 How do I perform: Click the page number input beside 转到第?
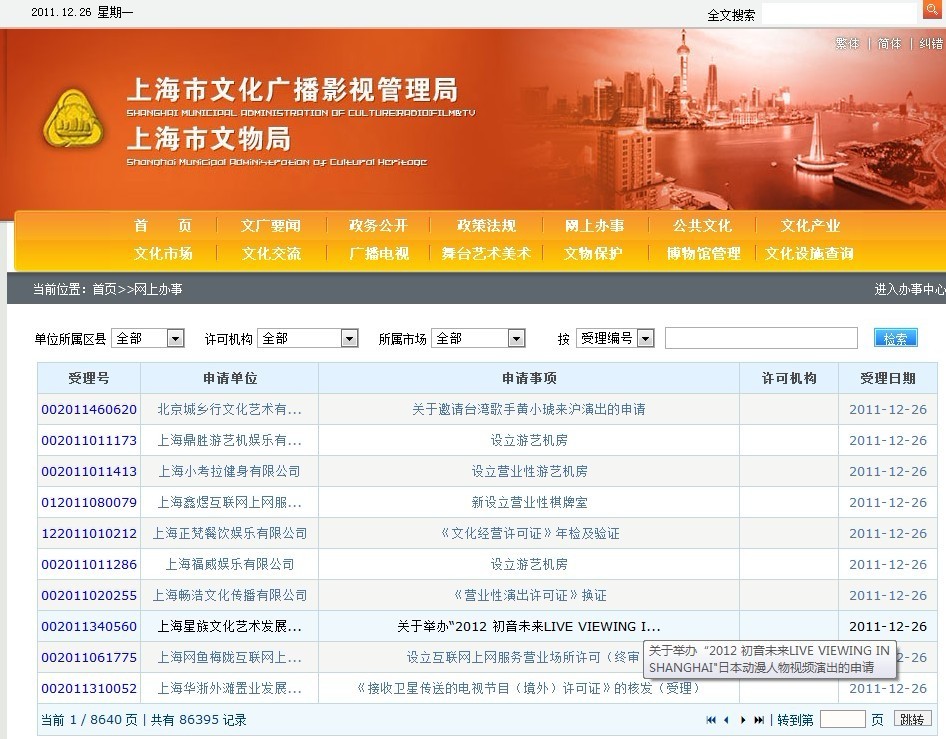click(843, 718)
